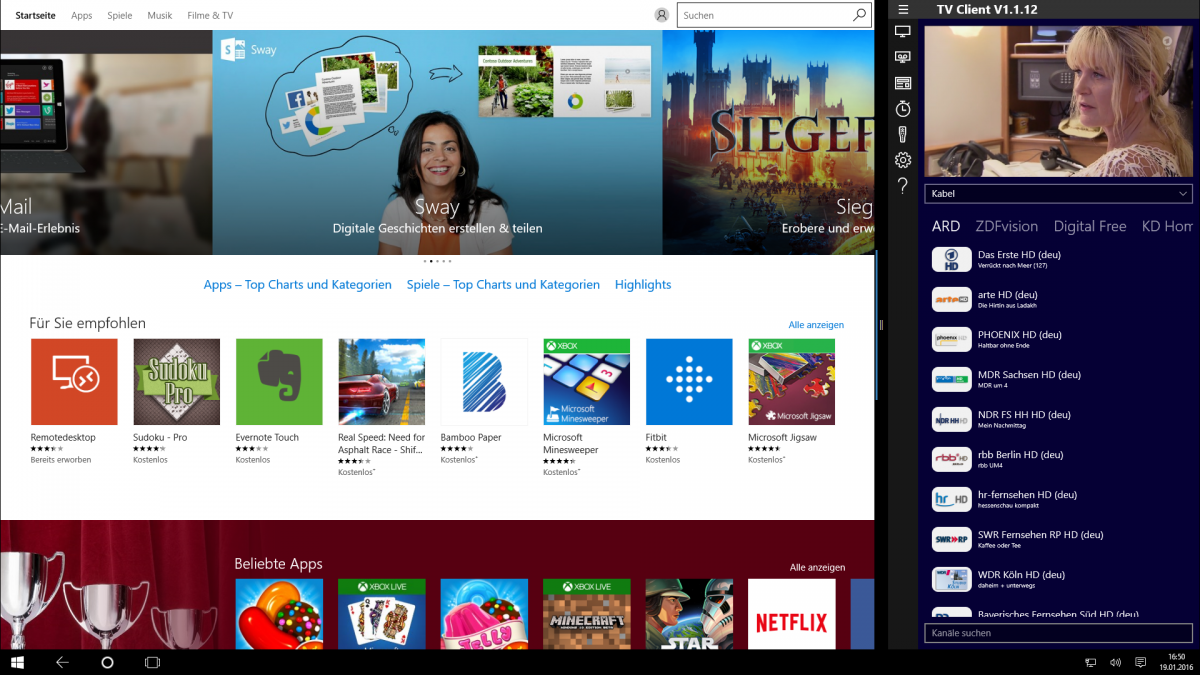Click the Kanäle suchen search field
The height and width of the screenshot is (675, 1200).
click(1058, 633)
